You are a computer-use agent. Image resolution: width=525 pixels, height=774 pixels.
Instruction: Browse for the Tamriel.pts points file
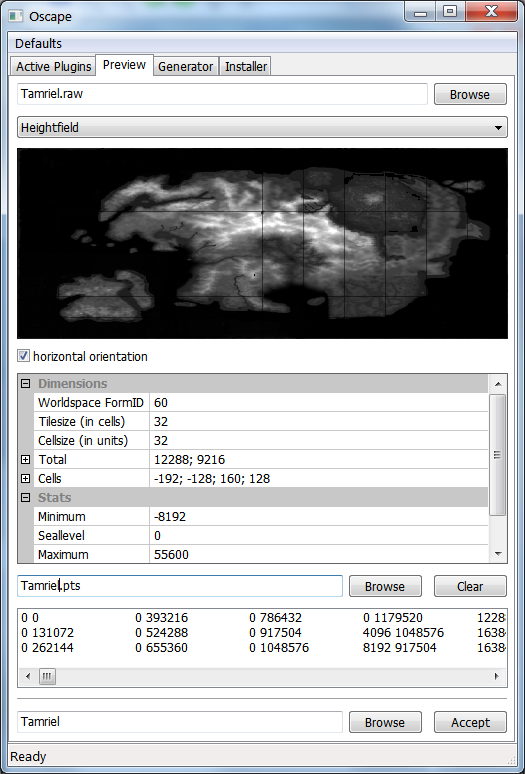point(385,586)
